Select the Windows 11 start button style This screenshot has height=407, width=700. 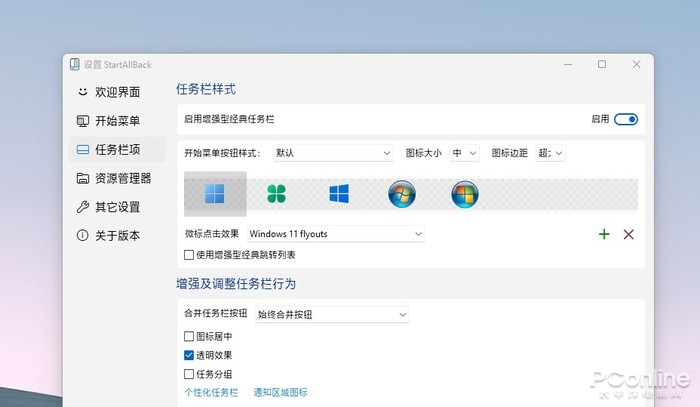215,194
